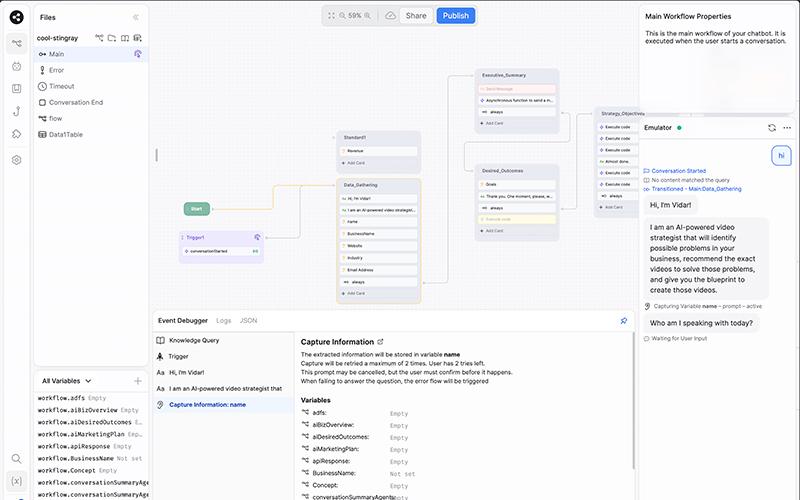800x500 pixels.
Task: Select Email Address card in Data_Gathering
Action: [x=379, y=270]
